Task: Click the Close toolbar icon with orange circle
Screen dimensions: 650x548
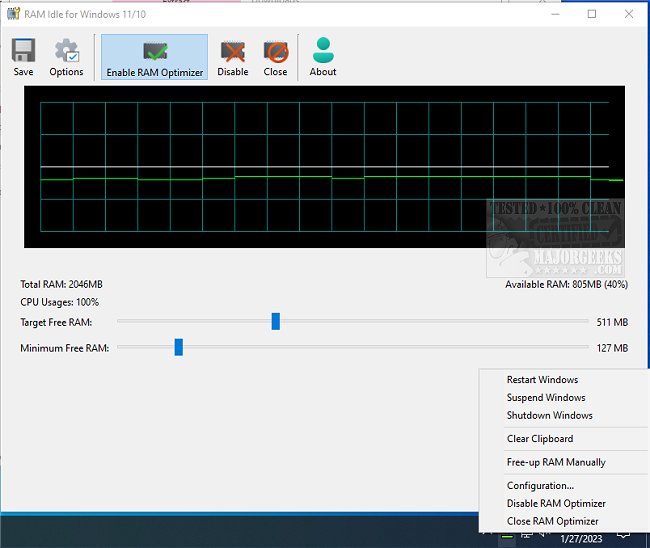Action: 276,52
